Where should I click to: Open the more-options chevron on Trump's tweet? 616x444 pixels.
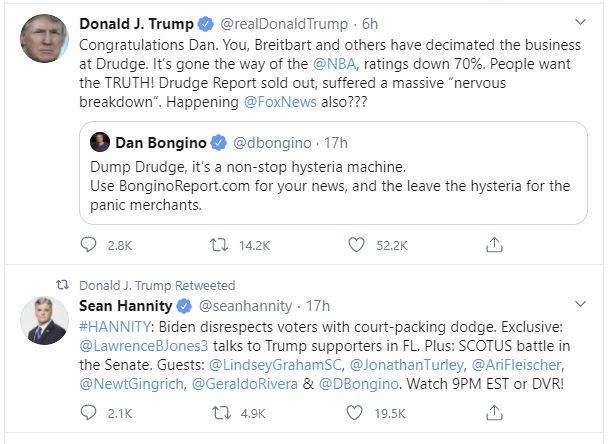[580, 22]
